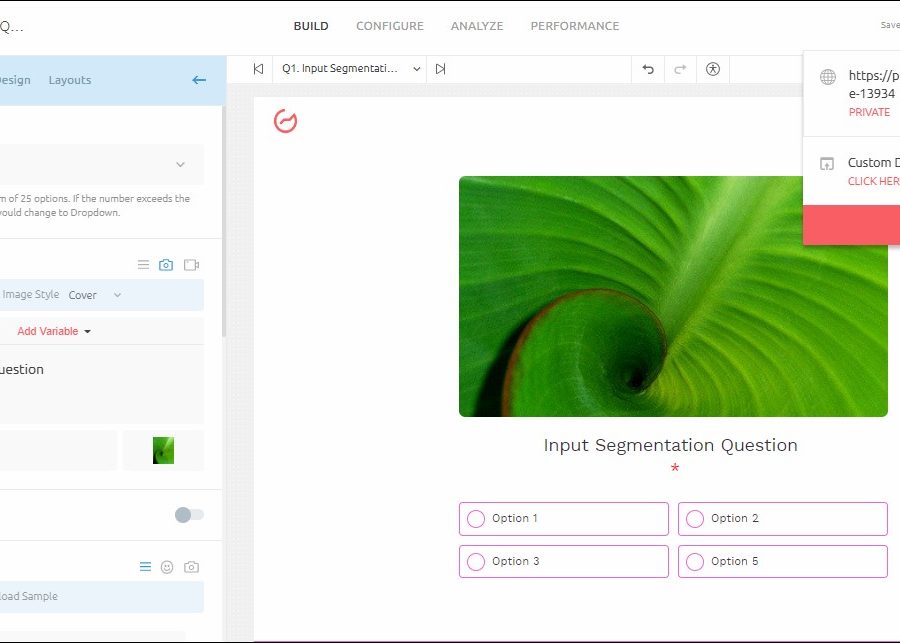Jump to the next question
This screenshot has width=900, height=643.
[x=440, y=69]
